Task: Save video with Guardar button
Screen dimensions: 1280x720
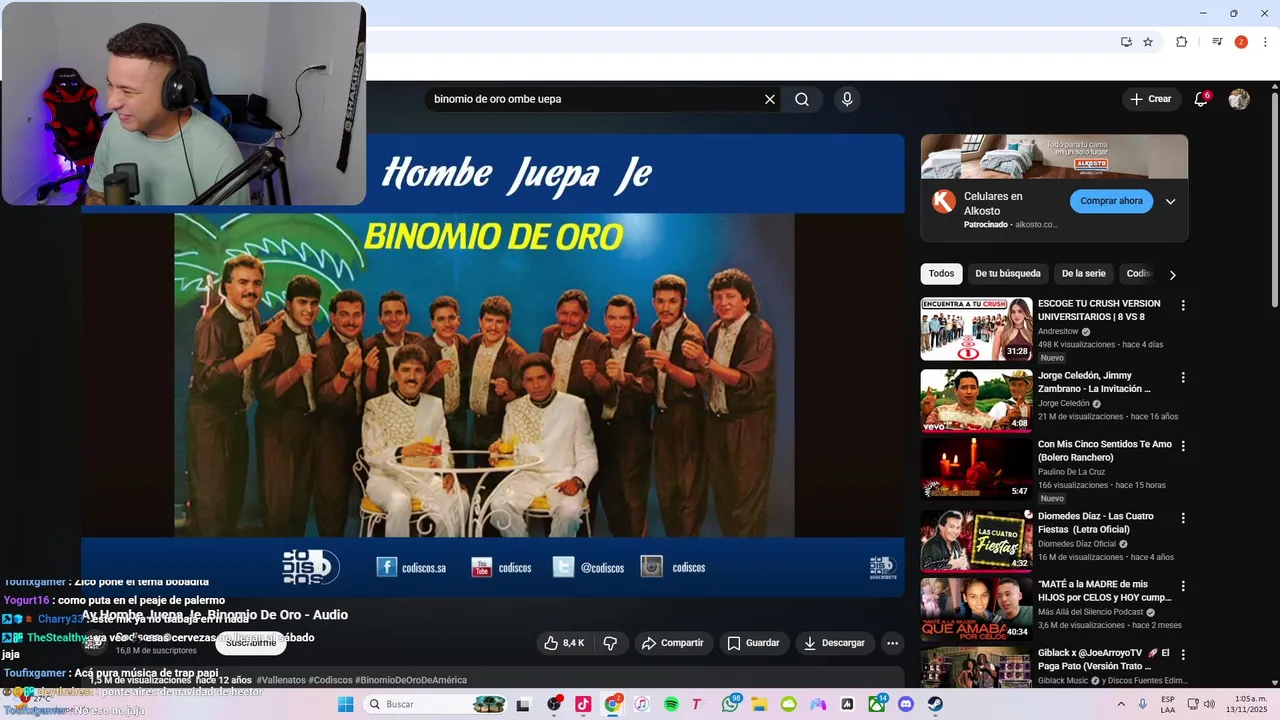Action: (x=753, y=643)
